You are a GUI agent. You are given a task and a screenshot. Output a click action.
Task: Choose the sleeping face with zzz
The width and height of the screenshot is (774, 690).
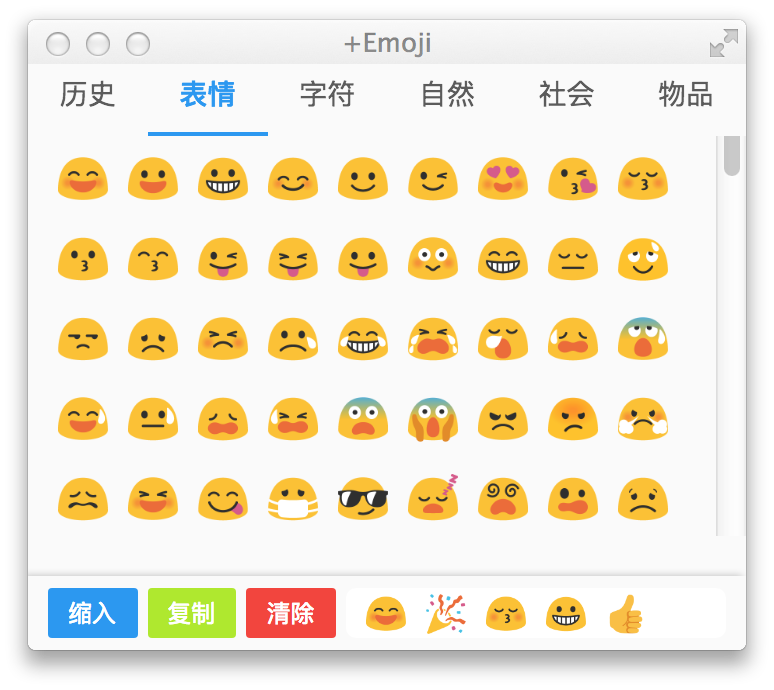pos(433,498)
